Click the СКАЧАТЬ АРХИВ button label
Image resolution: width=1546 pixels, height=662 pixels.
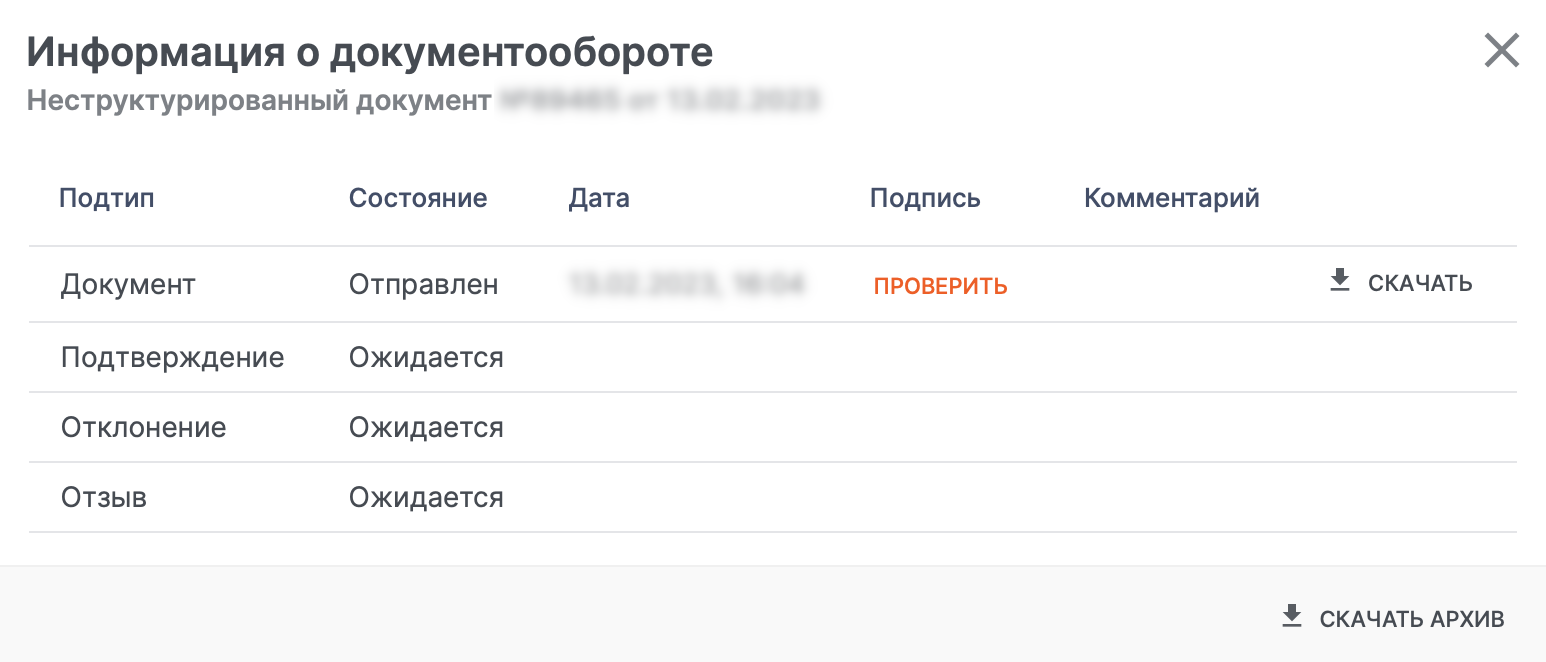tap(1411, 619)
